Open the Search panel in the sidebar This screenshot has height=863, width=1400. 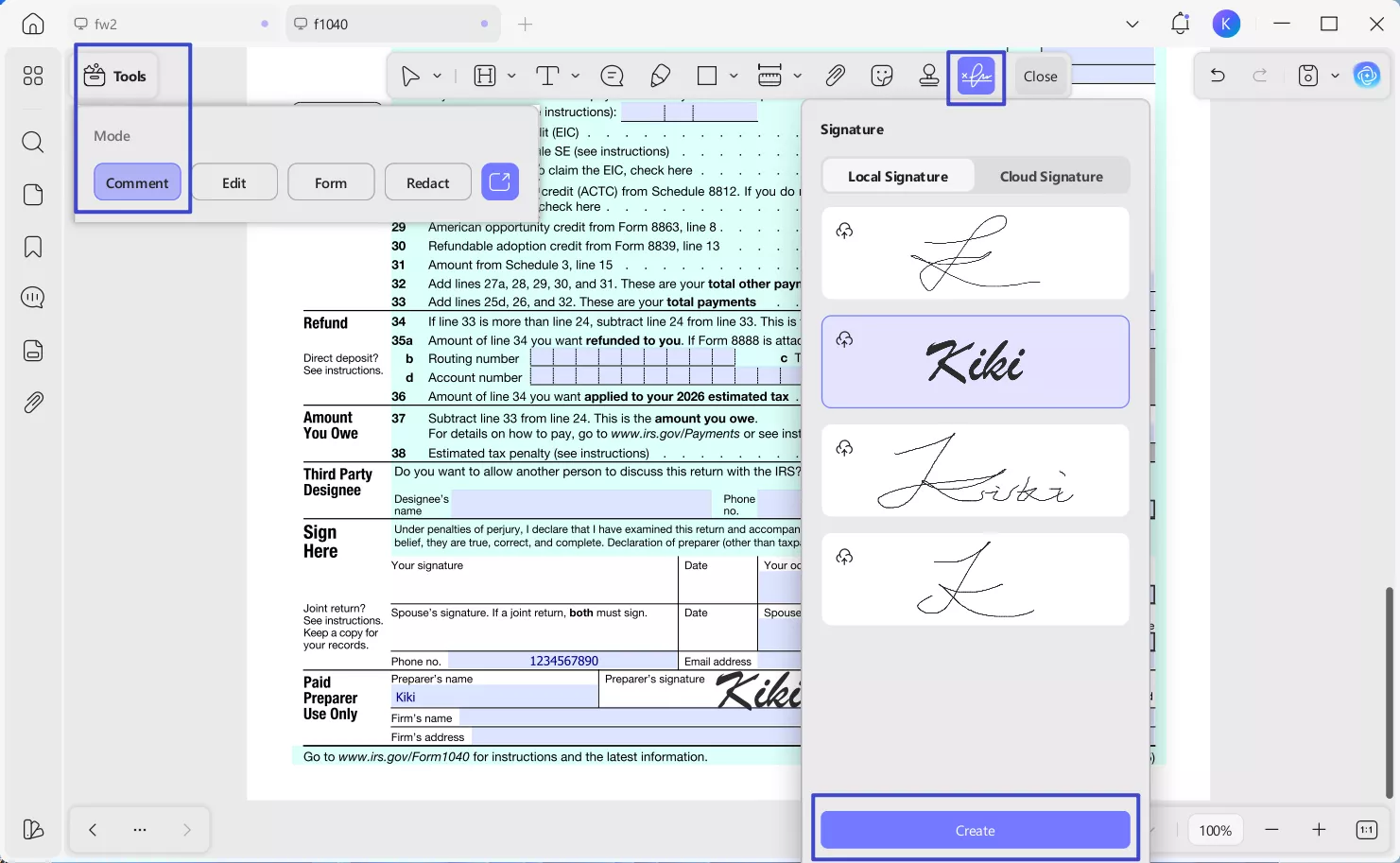(x=32, y=142)
